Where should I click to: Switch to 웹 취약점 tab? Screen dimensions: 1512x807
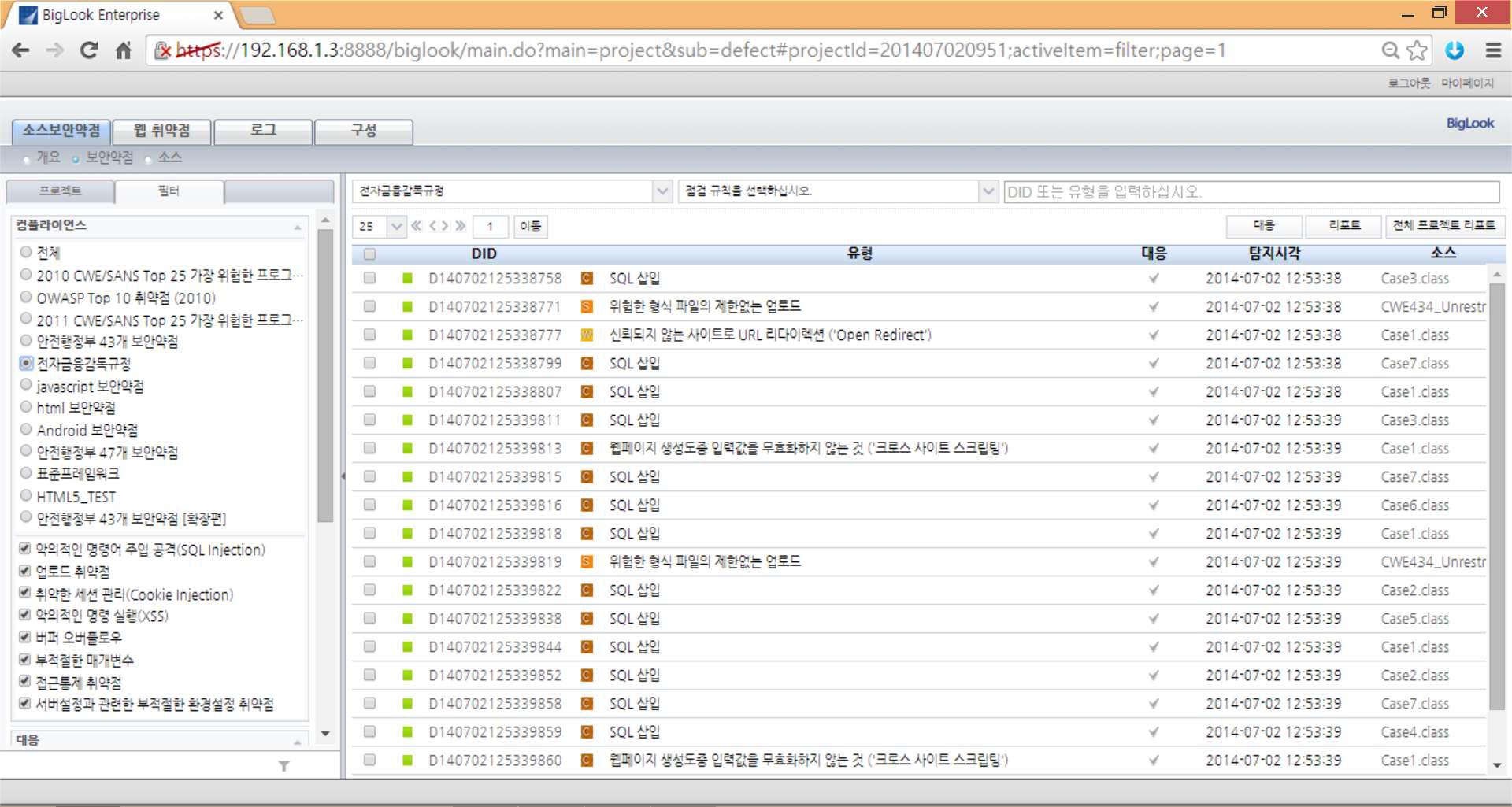tap(161, 131)
